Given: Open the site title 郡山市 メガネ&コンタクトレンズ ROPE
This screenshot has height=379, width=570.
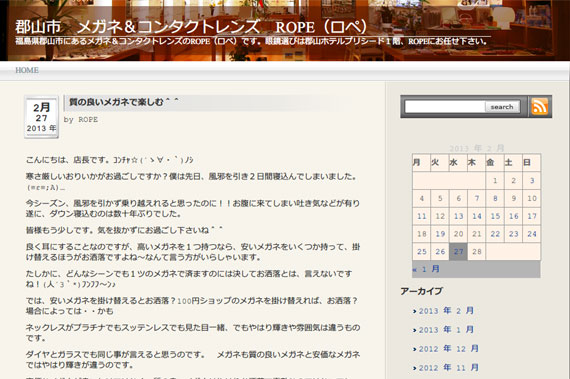Looking at the screenshot, I should 191,27.
